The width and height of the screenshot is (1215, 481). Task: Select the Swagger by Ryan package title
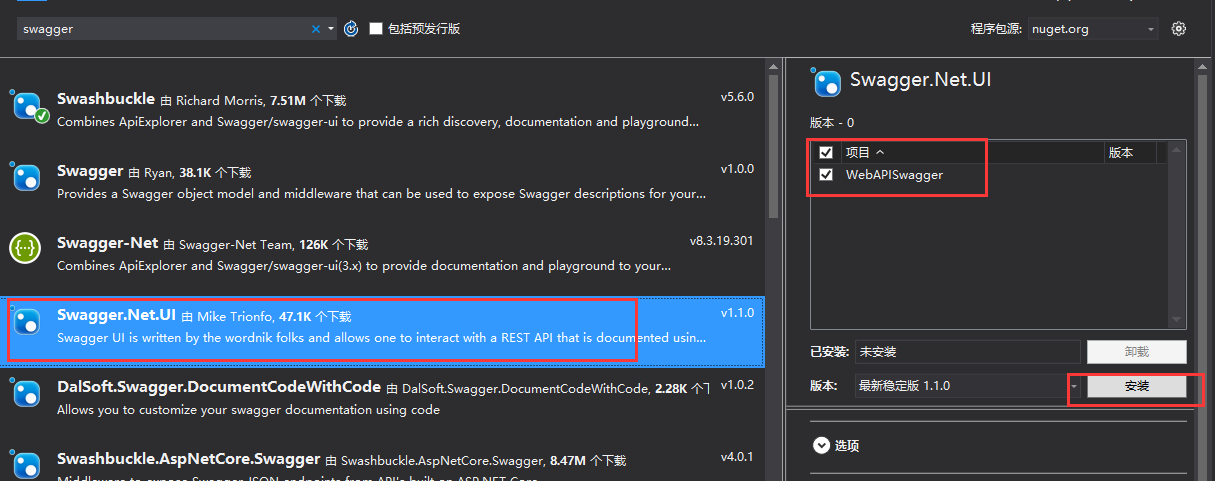point(90,171)
